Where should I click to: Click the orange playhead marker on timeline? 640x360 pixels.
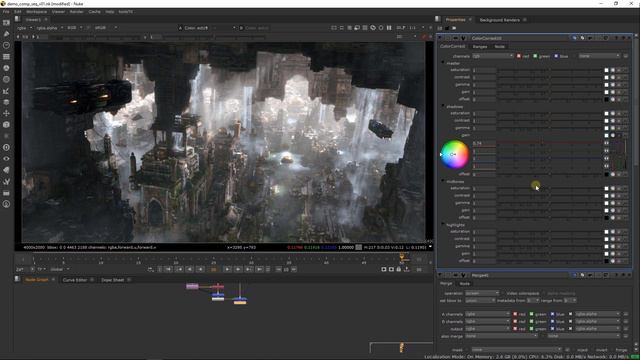(402, 257)
